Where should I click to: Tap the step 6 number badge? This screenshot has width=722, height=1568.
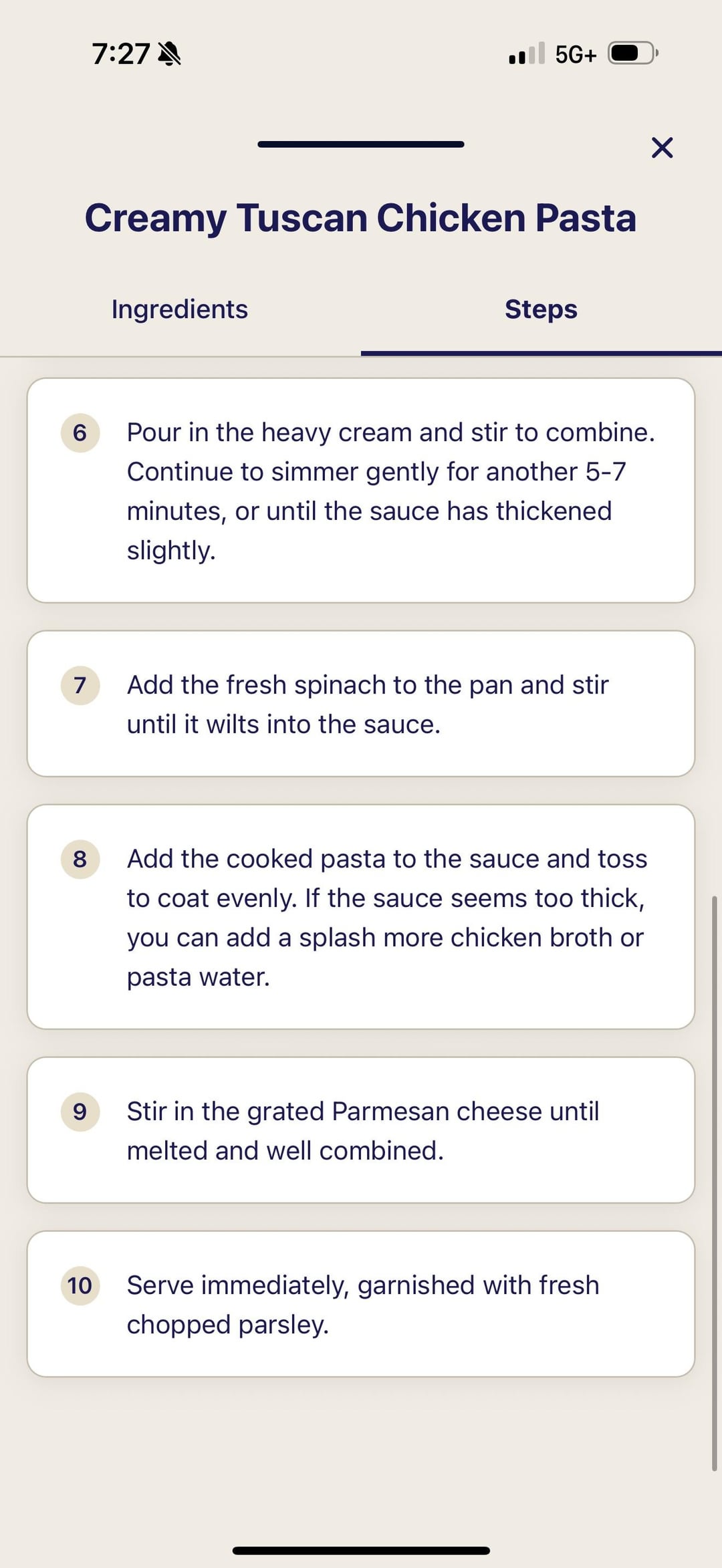tap(80, 433)
